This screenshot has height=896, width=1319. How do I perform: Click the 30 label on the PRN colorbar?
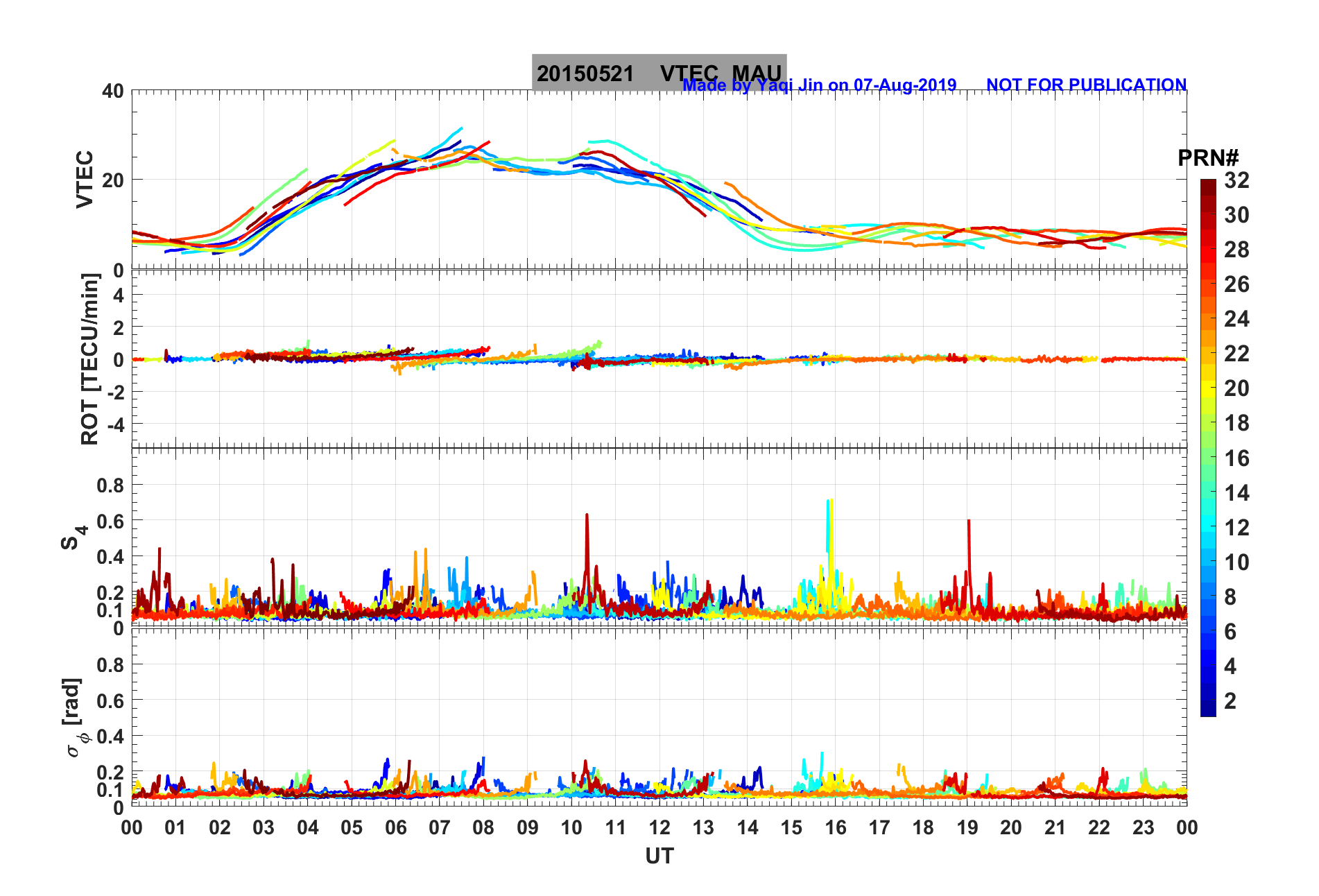point(1236,215)
